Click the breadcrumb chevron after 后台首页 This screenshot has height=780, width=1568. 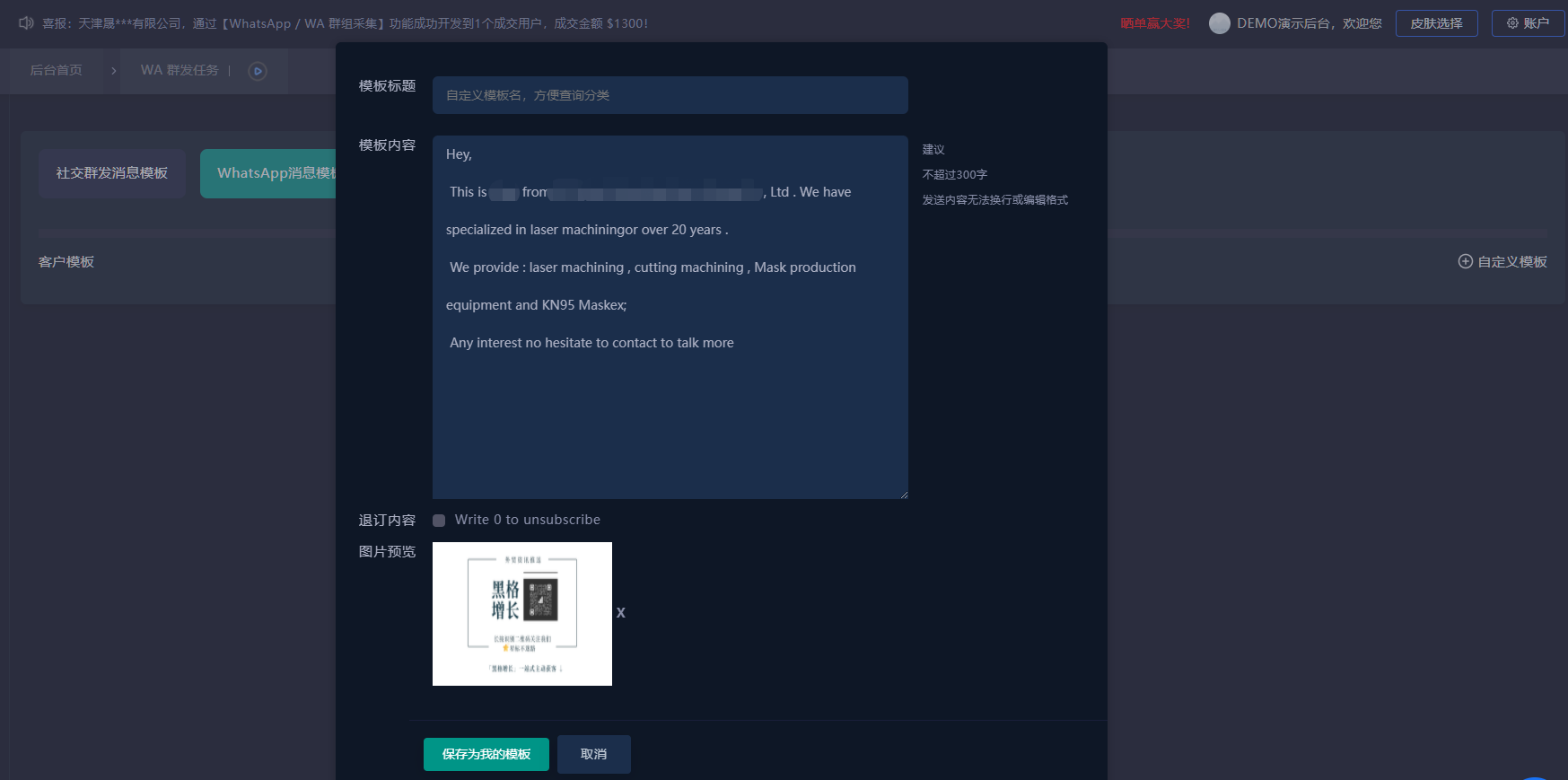click(x=114, y=71)
